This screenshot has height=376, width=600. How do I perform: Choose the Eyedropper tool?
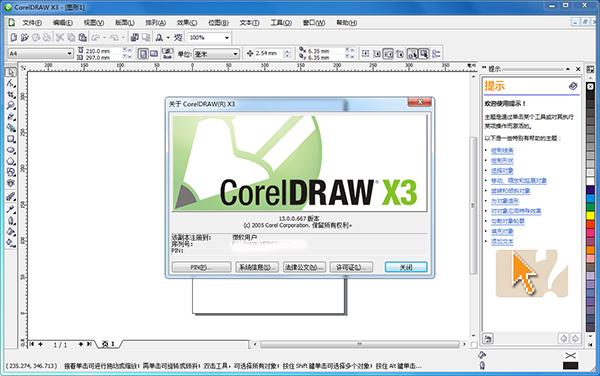click(x=11, y=209)
